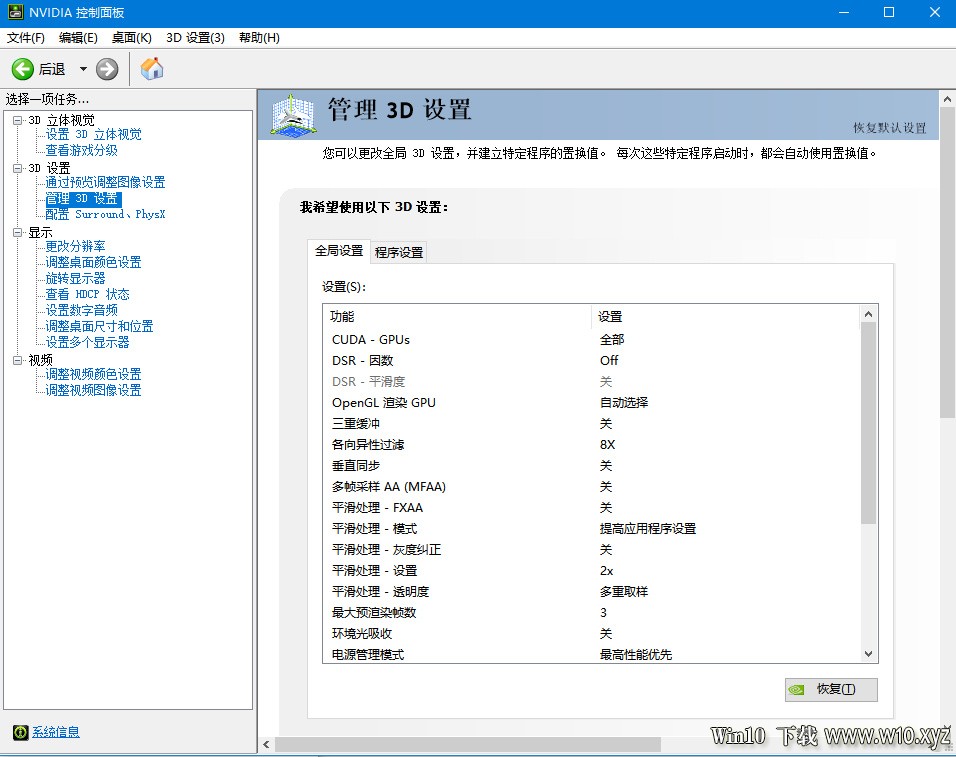This screenshot has width=956, height=757.
Task: Select the 垂直同步 setting row
Action: (x=591, y=466)
